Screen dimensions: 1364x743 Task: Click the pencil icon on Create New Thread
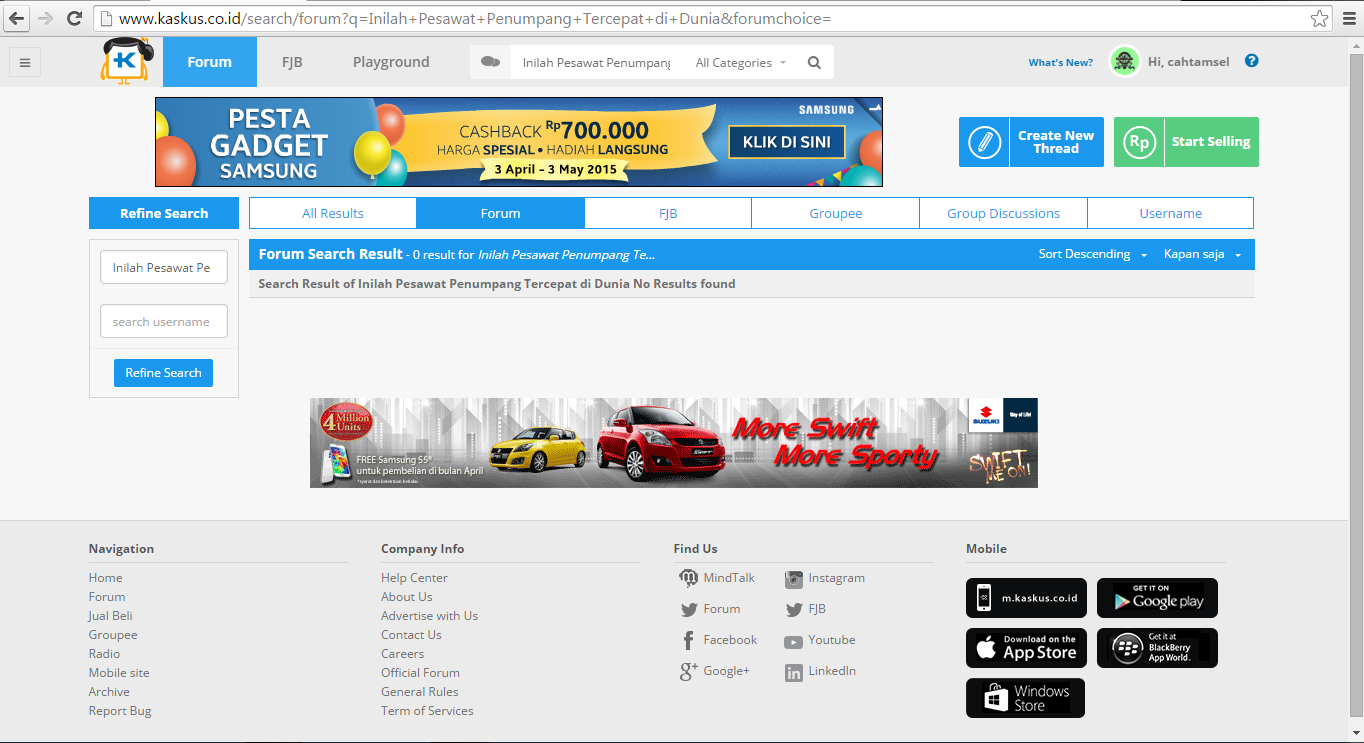984,142
